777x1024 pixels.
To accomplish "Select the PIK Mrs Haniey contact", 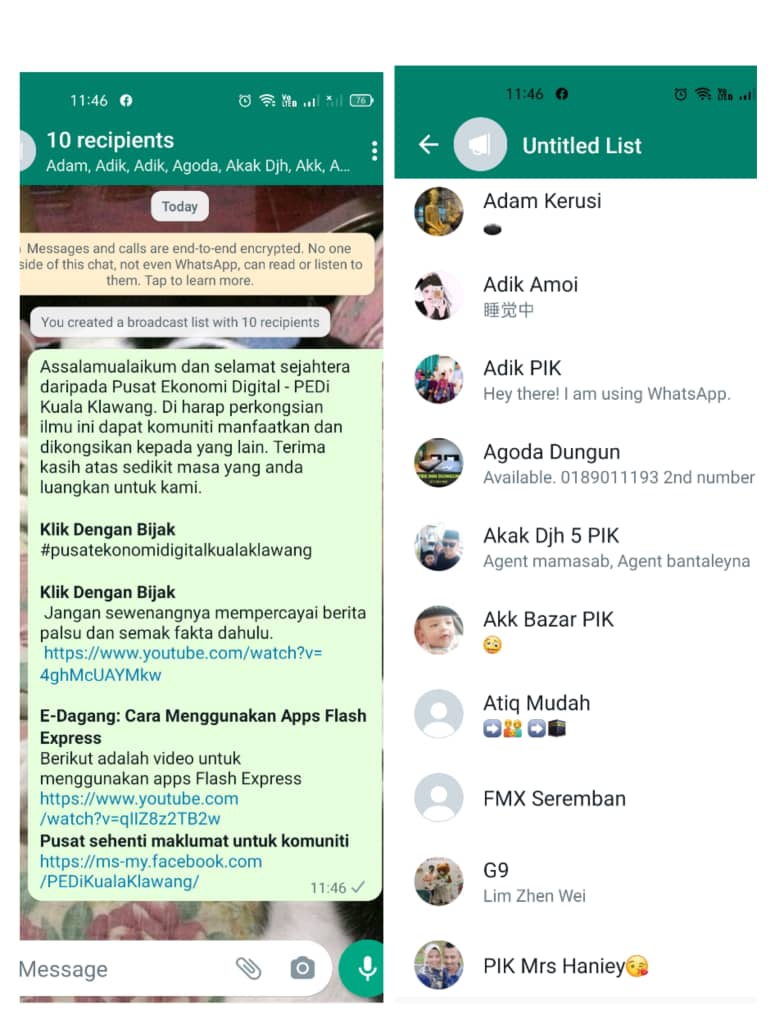I will coord(575,965).
